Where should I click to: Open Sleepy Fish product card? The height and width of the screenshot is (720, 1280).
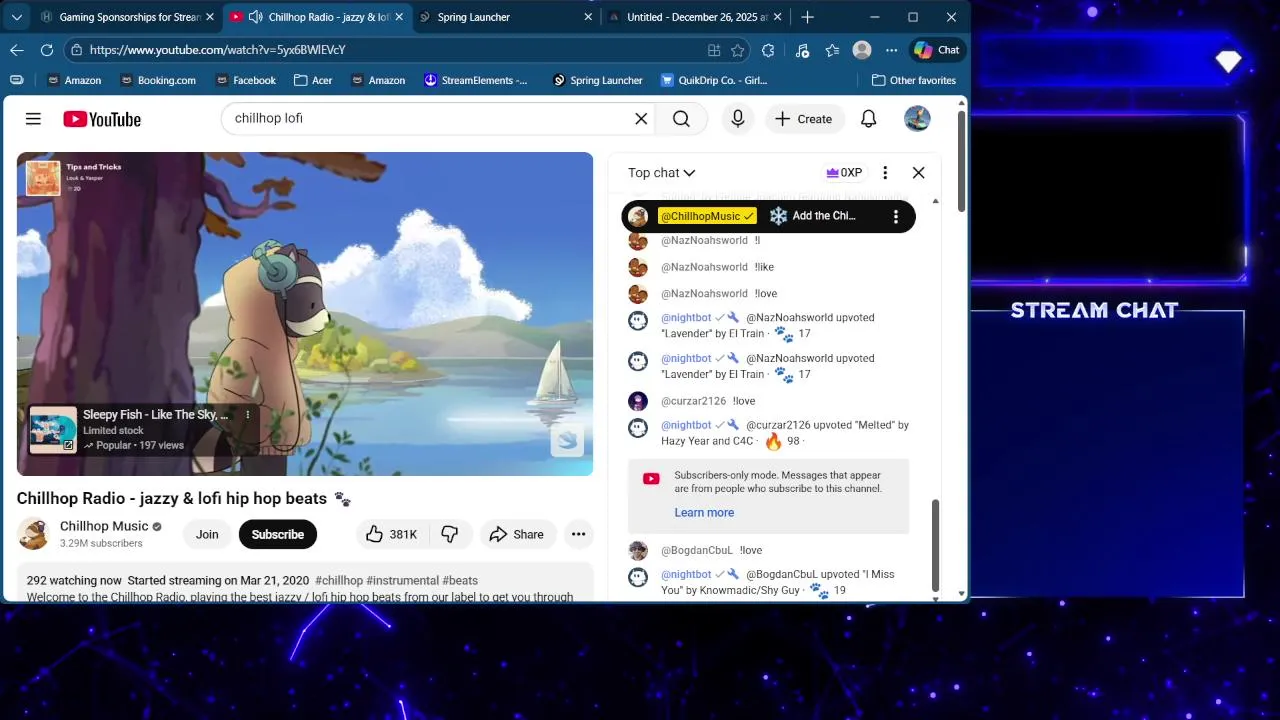pyautogui.click(x=144, y=429)
